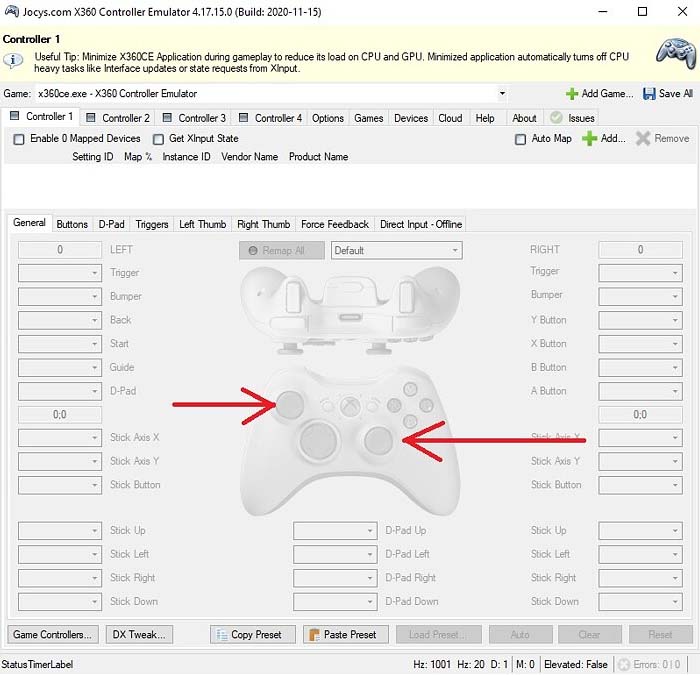Expand the left Bumper mapping dropdown
Viewport: 700px width, 675px height.
[x=60, y=296]
